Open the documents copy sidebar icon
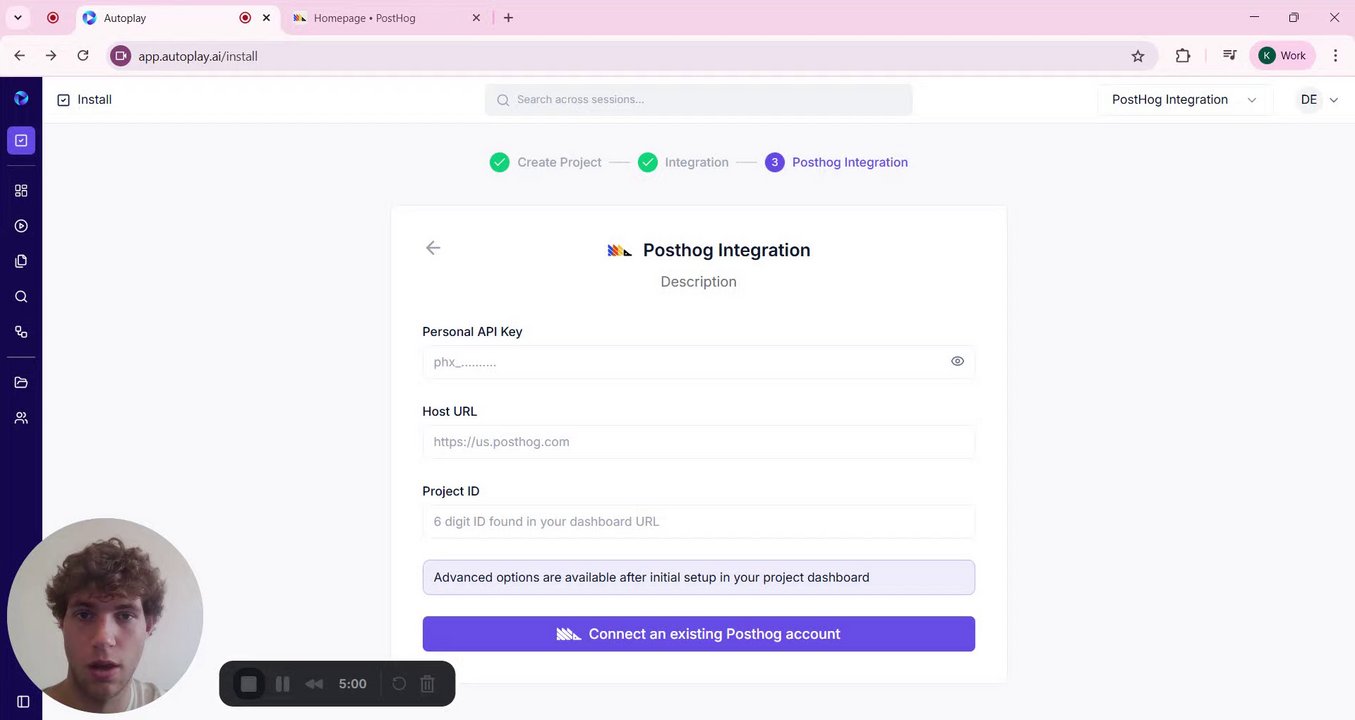 21,261
